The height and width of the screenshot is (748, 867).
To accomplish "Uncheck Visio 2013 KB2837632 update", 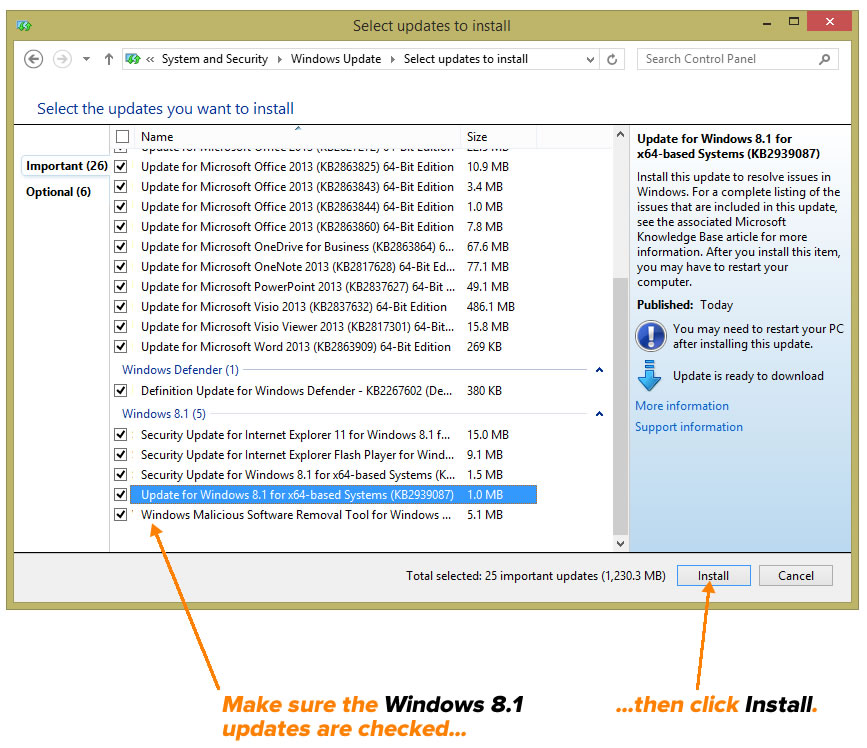I will point(121,306).
